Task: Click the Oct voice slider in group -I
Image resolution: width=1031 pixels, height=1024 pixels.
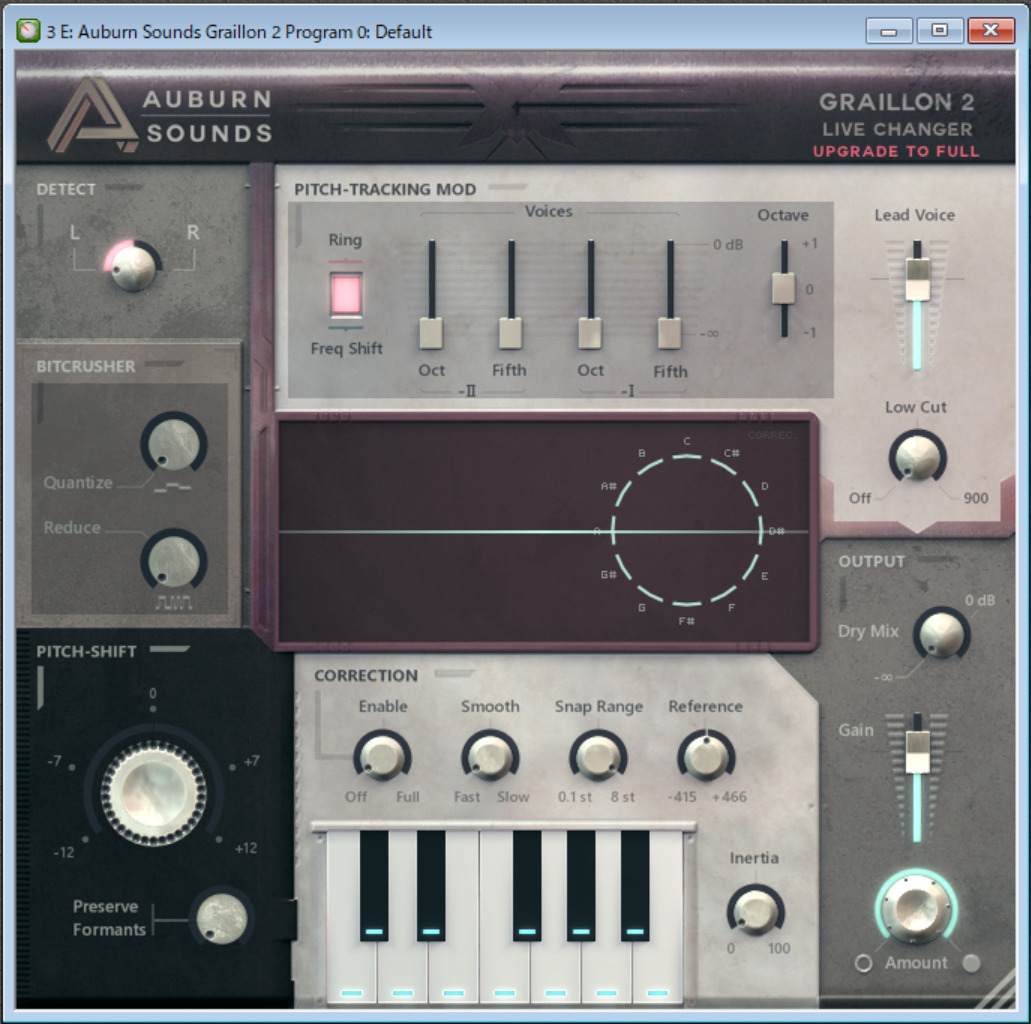Action: point(590,333)
